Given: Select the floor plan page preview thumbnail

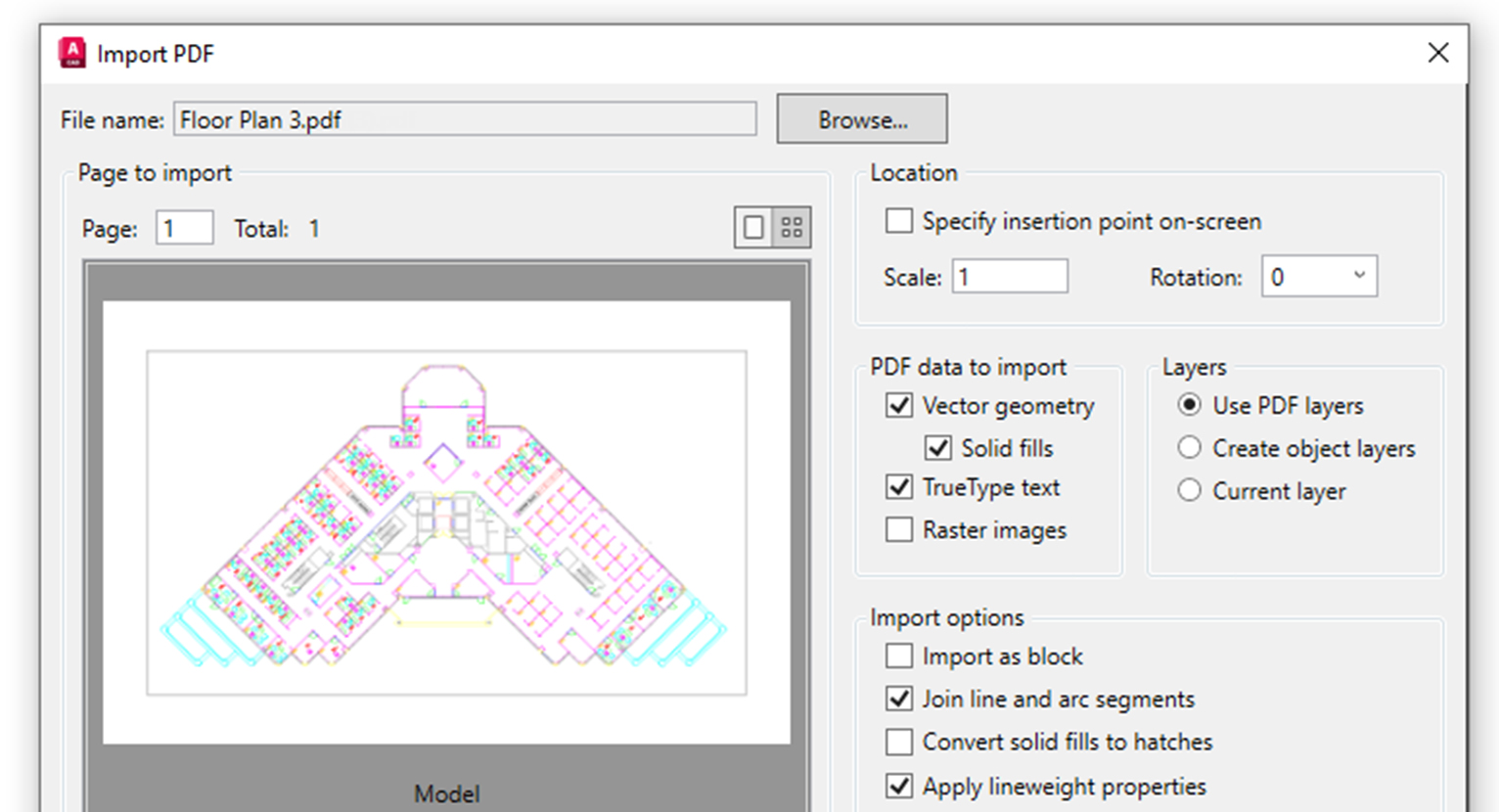Looking at the screenshot, I should pyautogui.click(x=446, y=521).
